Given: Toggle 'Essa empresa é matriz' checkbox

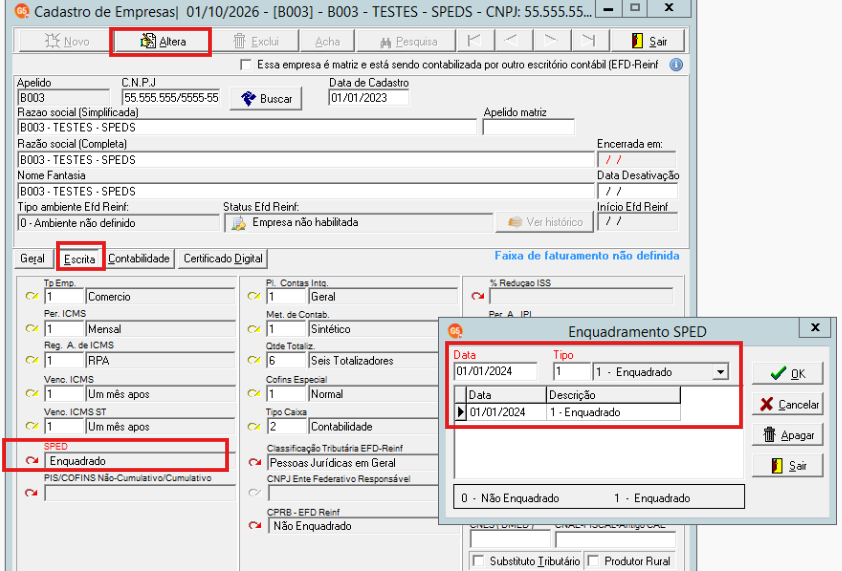Looking at the screenshot, I should [x=246, y=65].
